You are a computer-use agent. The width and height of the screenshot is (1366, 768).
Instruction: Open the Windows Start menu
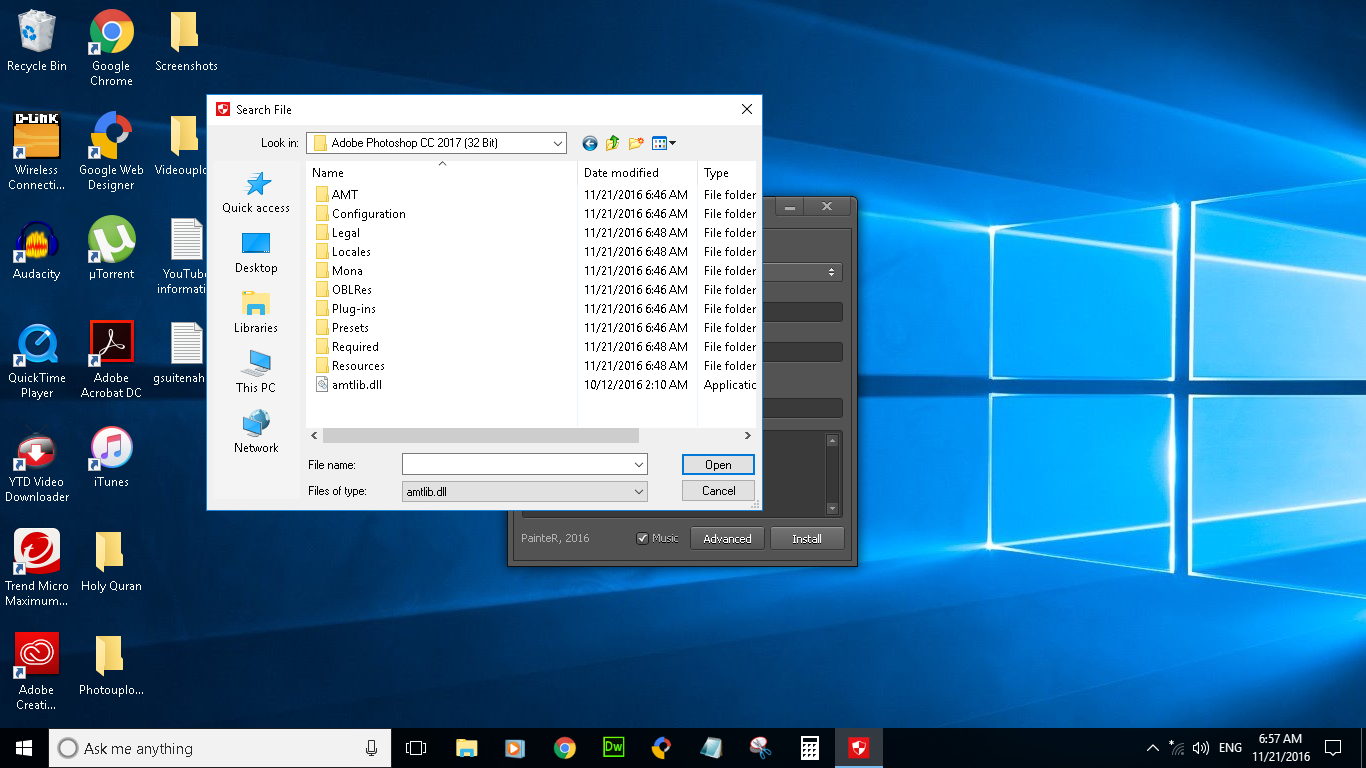[24, 747]
